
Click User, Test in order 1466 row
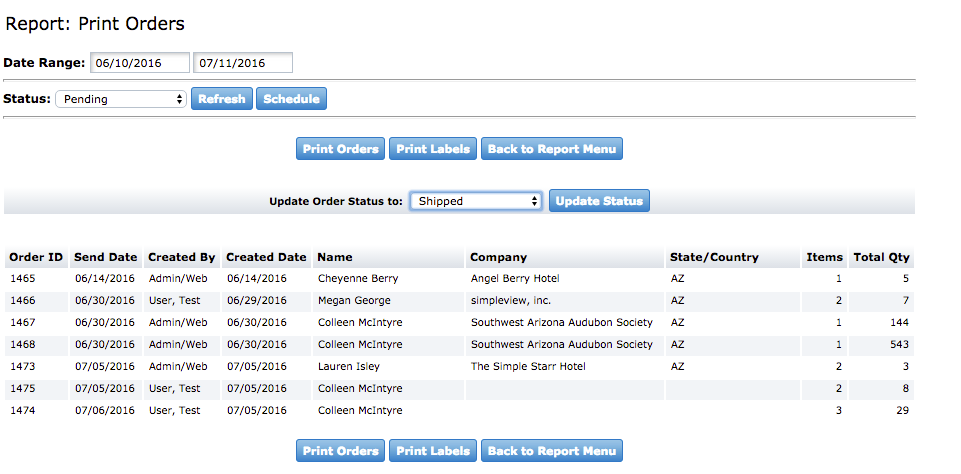click(x=175, y=300)
